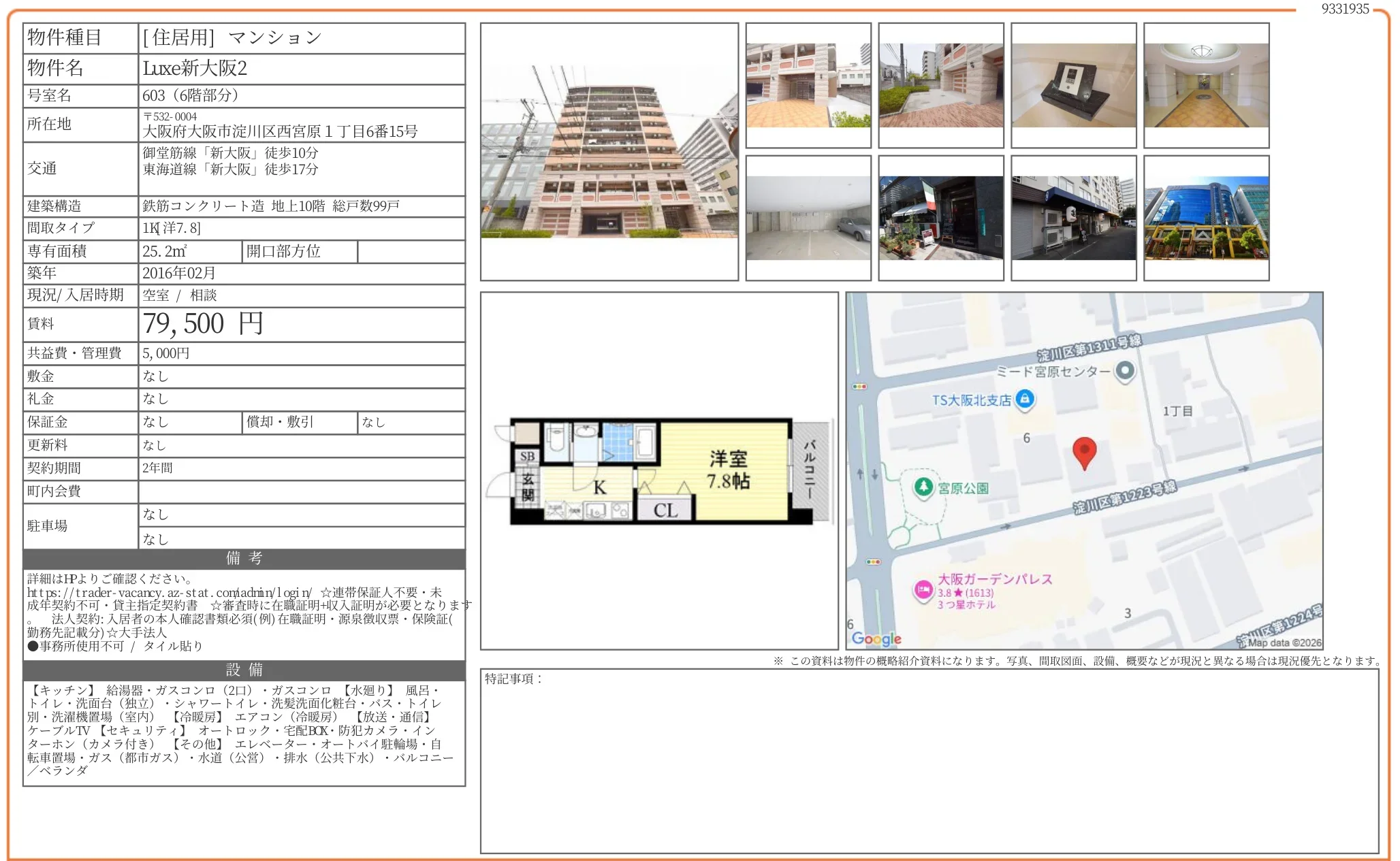Click the ミード宮原センター gray map marker
1400x861 pixels.
(x=1125, y=370)
